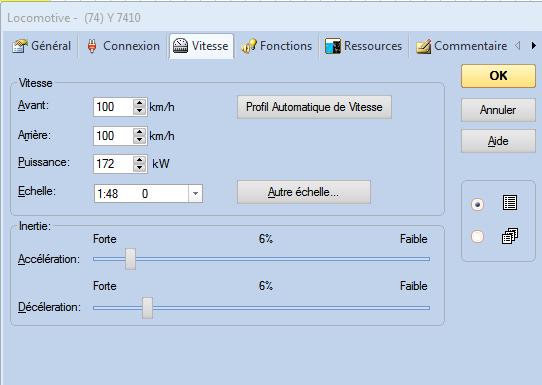Click the single list page icon

click(x=510, y=203)
